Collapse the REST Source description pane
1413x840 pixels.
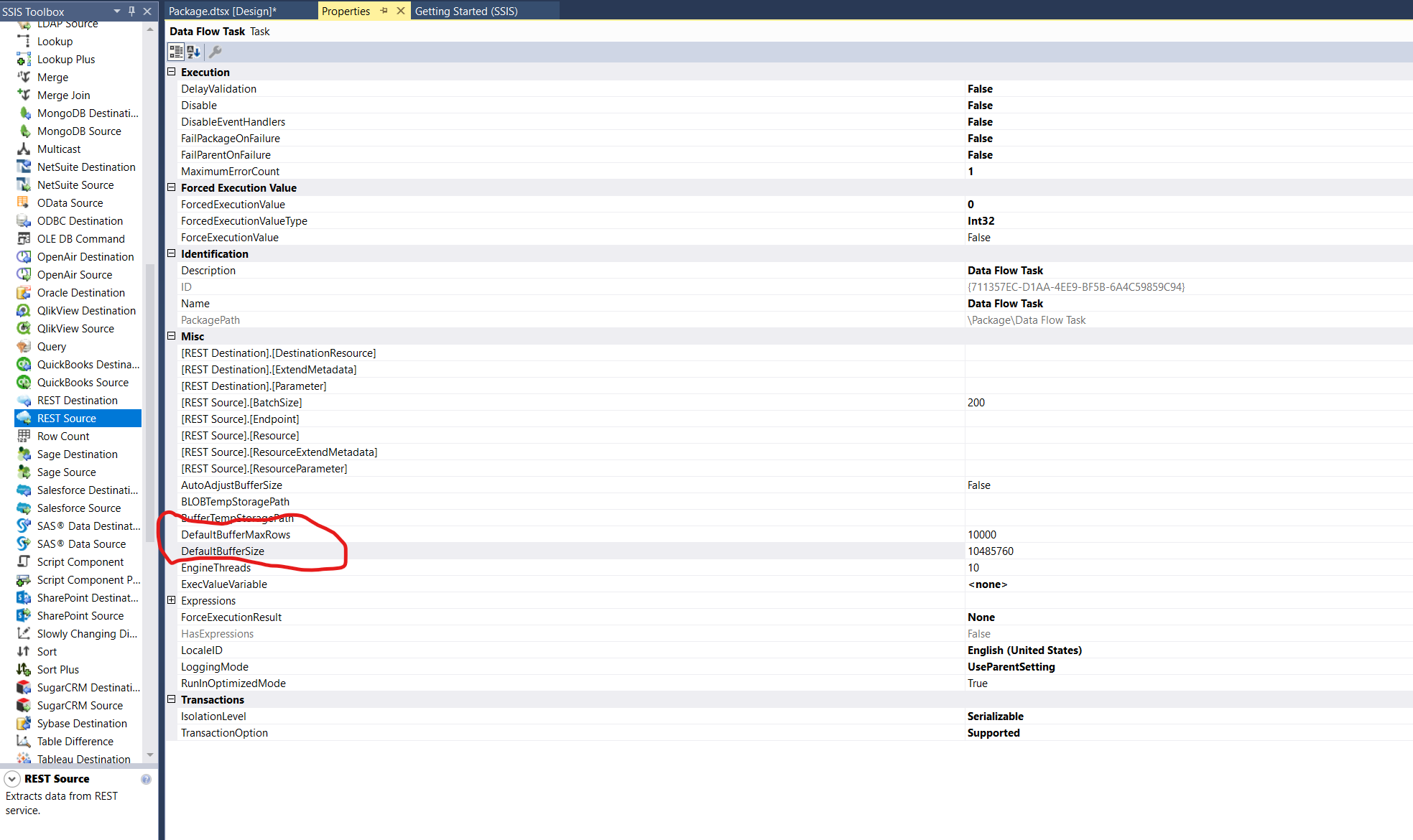click(x=12, y=779)
